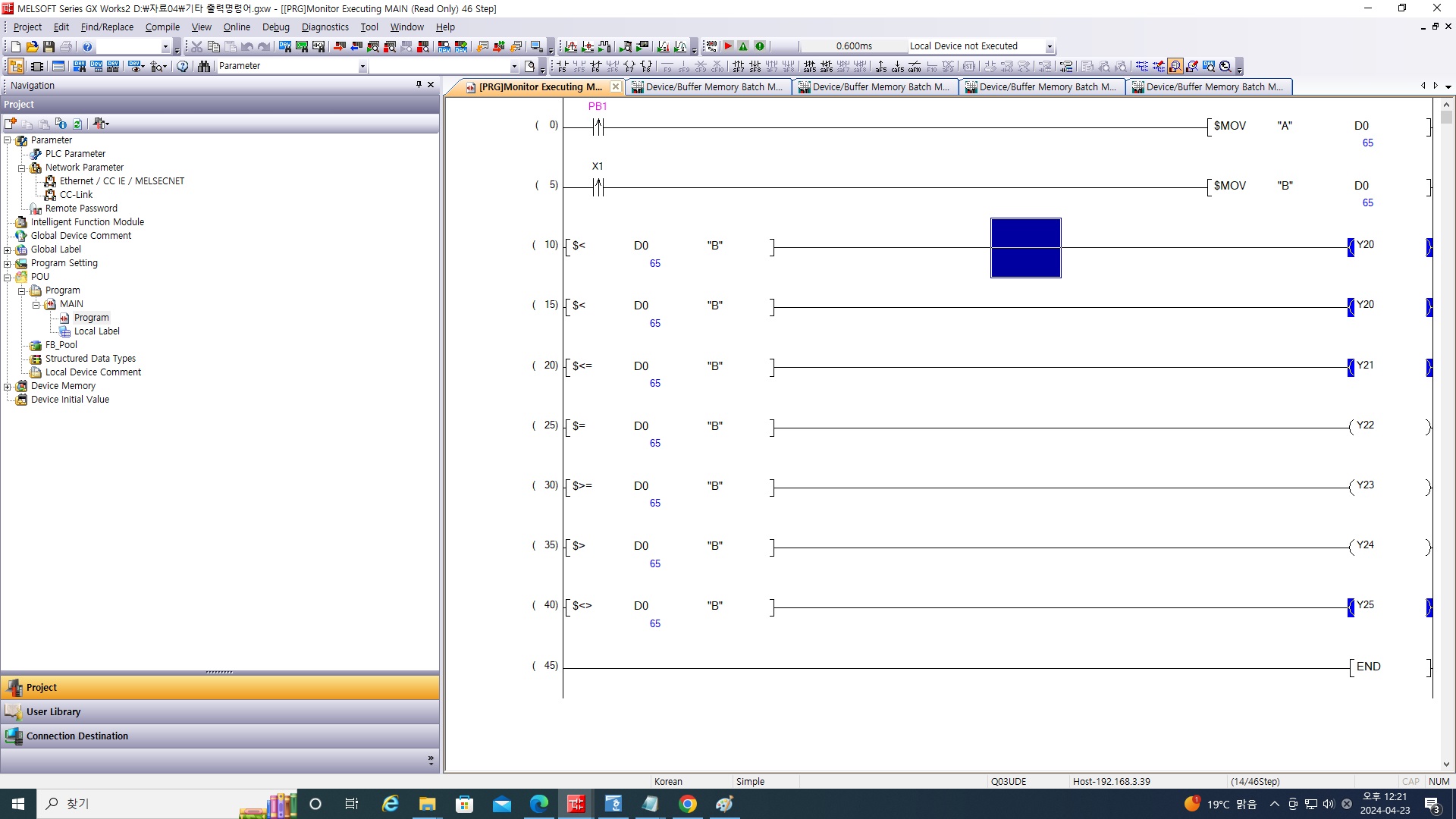Click the Open project folder icon

33,46
